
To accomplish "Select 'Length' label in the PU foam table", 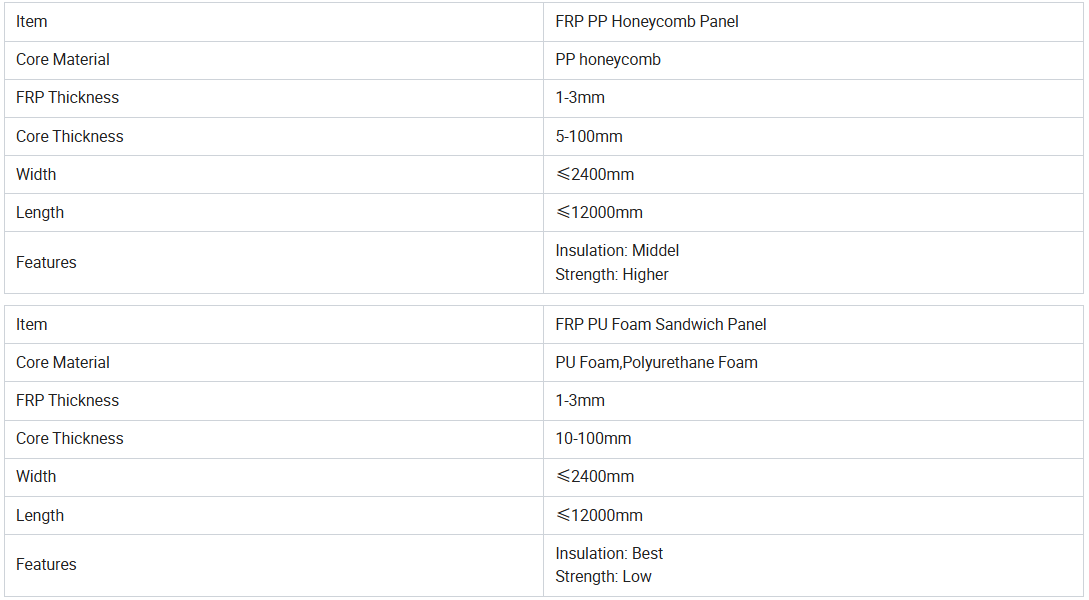I will [40, 515].
